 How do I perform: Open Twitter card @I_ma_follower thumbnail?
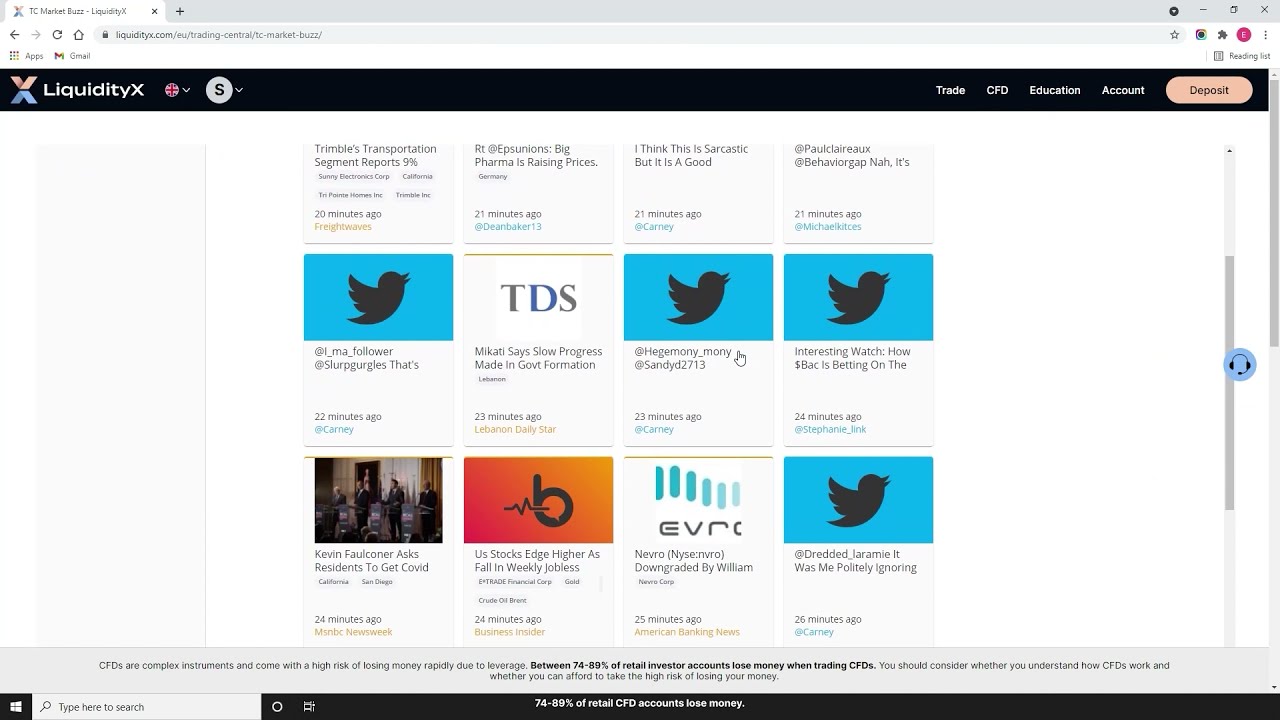[378, 297]
